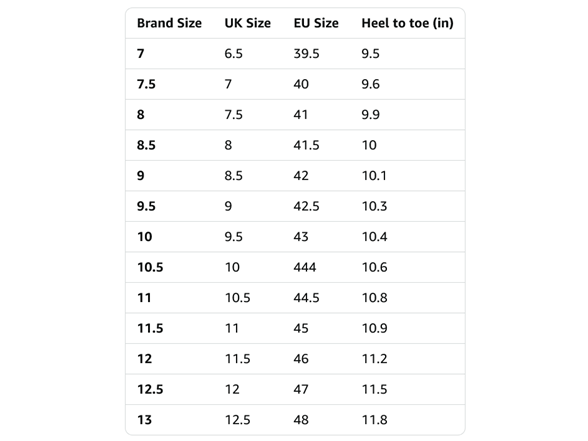588x441 pixels.
Task: Select Brand Size 7.5 cell
Action: tap(146, 84)
